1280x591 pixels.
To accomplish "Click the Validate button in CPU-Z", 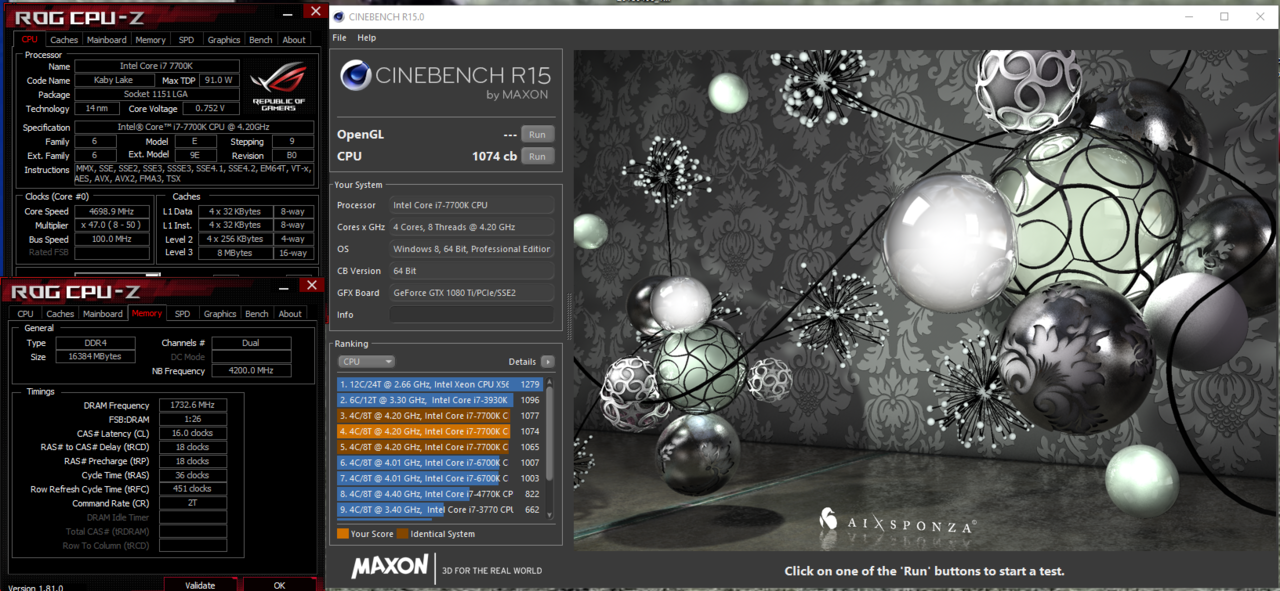I will pyautogui.click(x=200, y=585).
